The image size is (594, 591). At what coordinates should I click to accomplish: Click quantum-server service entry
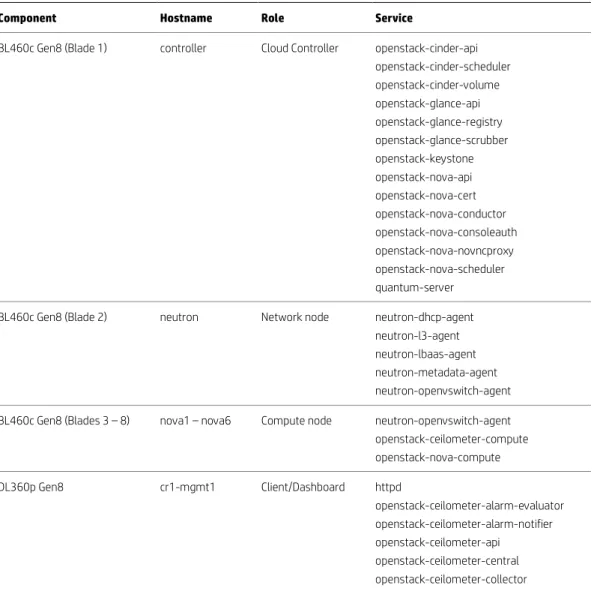click(x=414, y=288)
